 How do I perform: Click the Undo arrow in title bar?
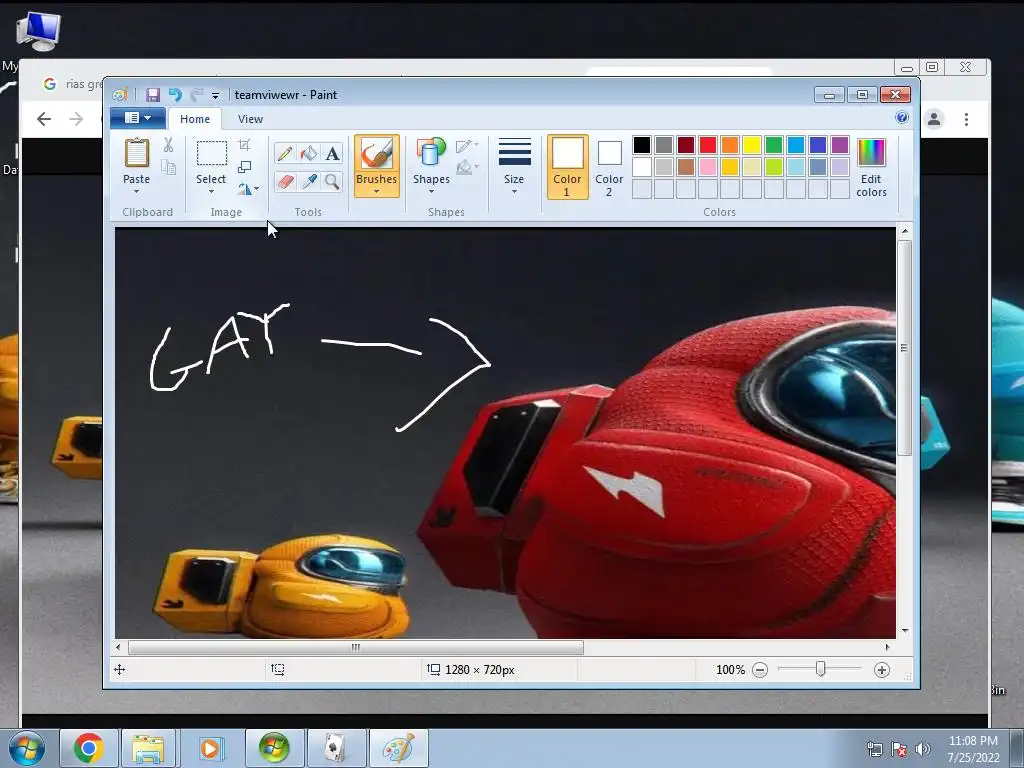[175, 95]
